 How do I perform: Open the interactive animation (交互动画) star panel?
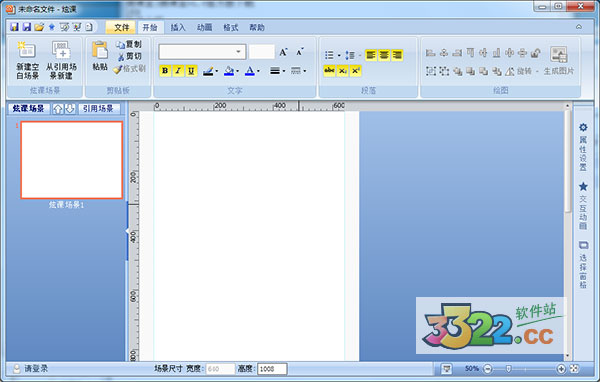[x=583, y=206]
